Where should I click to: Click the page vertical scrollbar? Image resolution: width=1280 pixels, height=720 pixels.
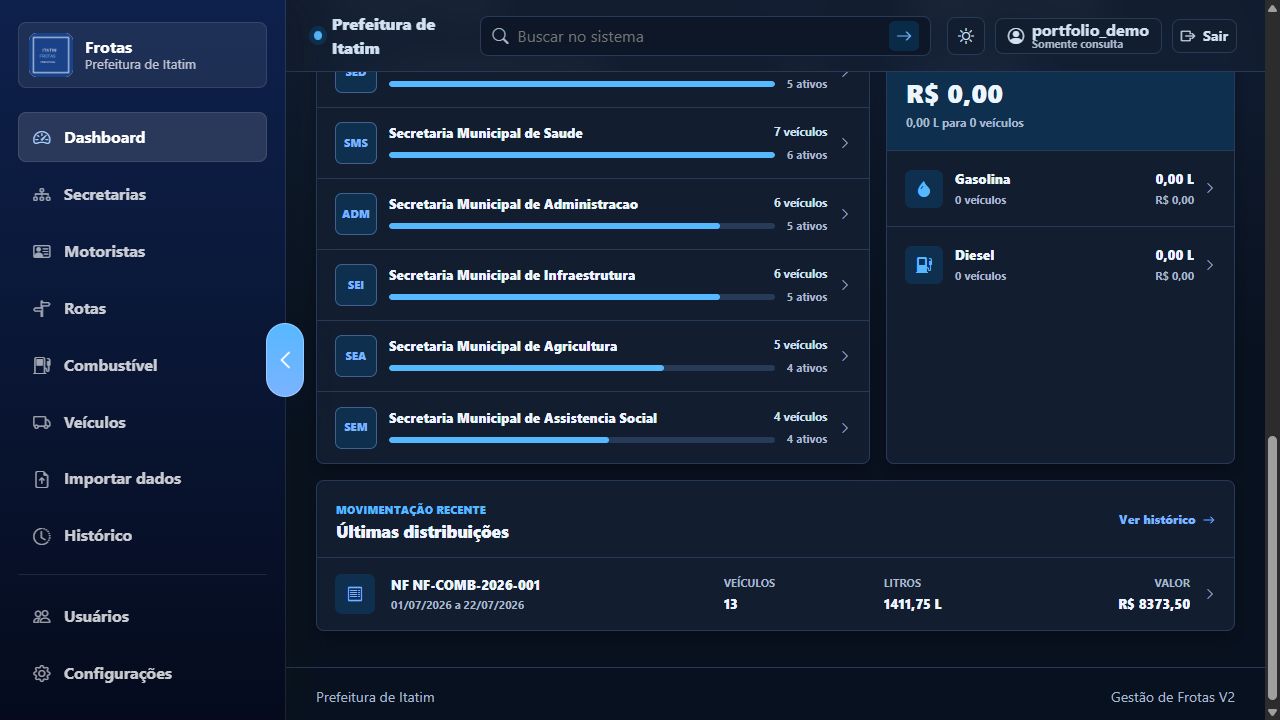point(1272,567)
